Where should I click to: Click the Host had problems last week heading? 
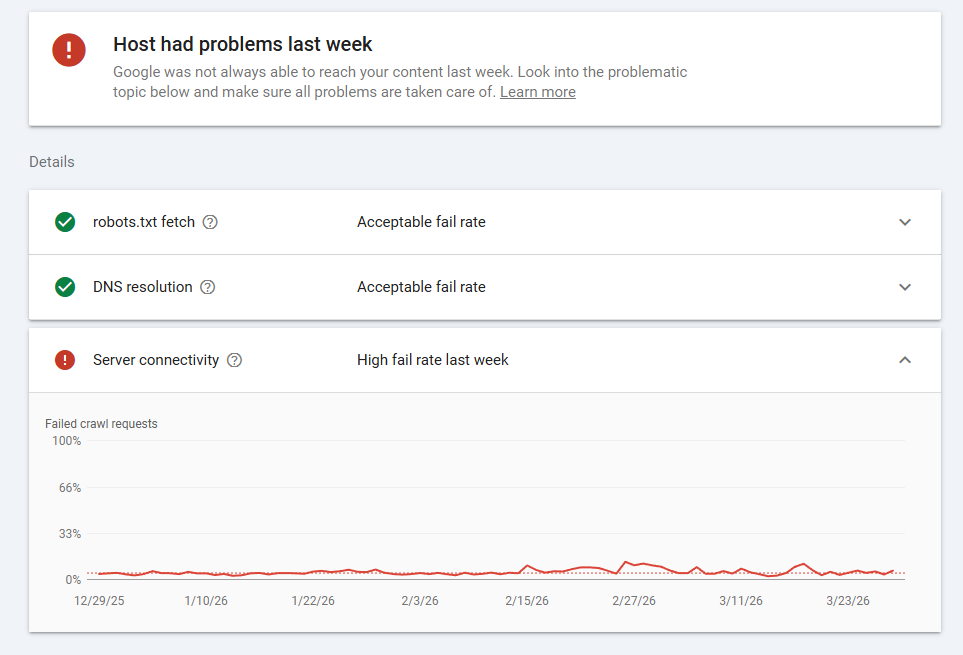[243, 44]
